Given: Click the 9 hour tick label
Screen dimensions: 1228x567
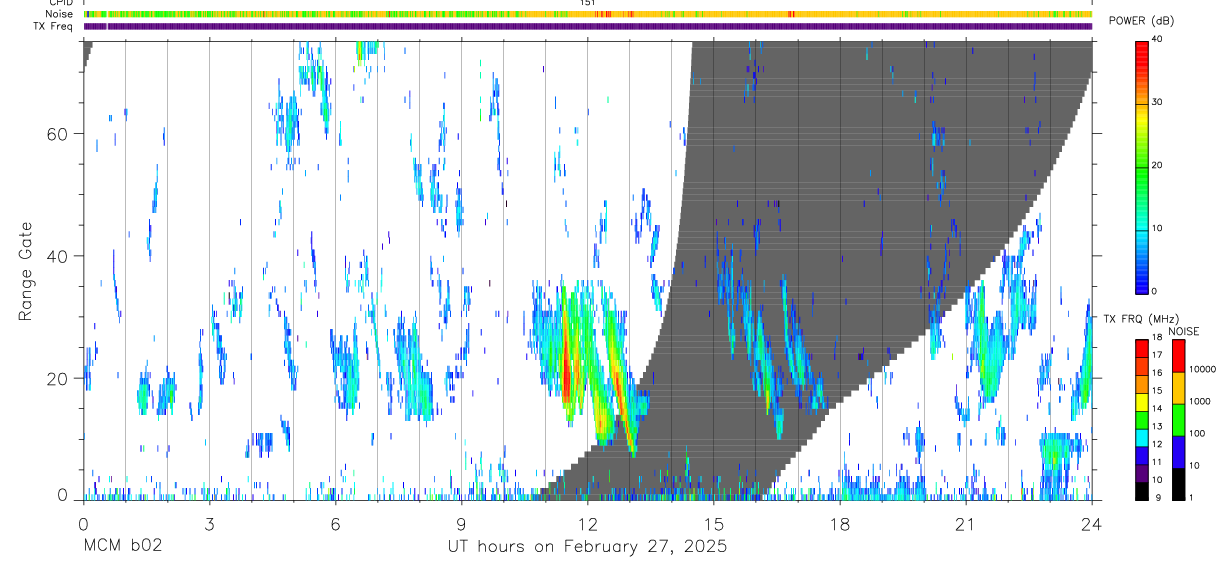Looking at the screenshot, I should click(461, 524).
